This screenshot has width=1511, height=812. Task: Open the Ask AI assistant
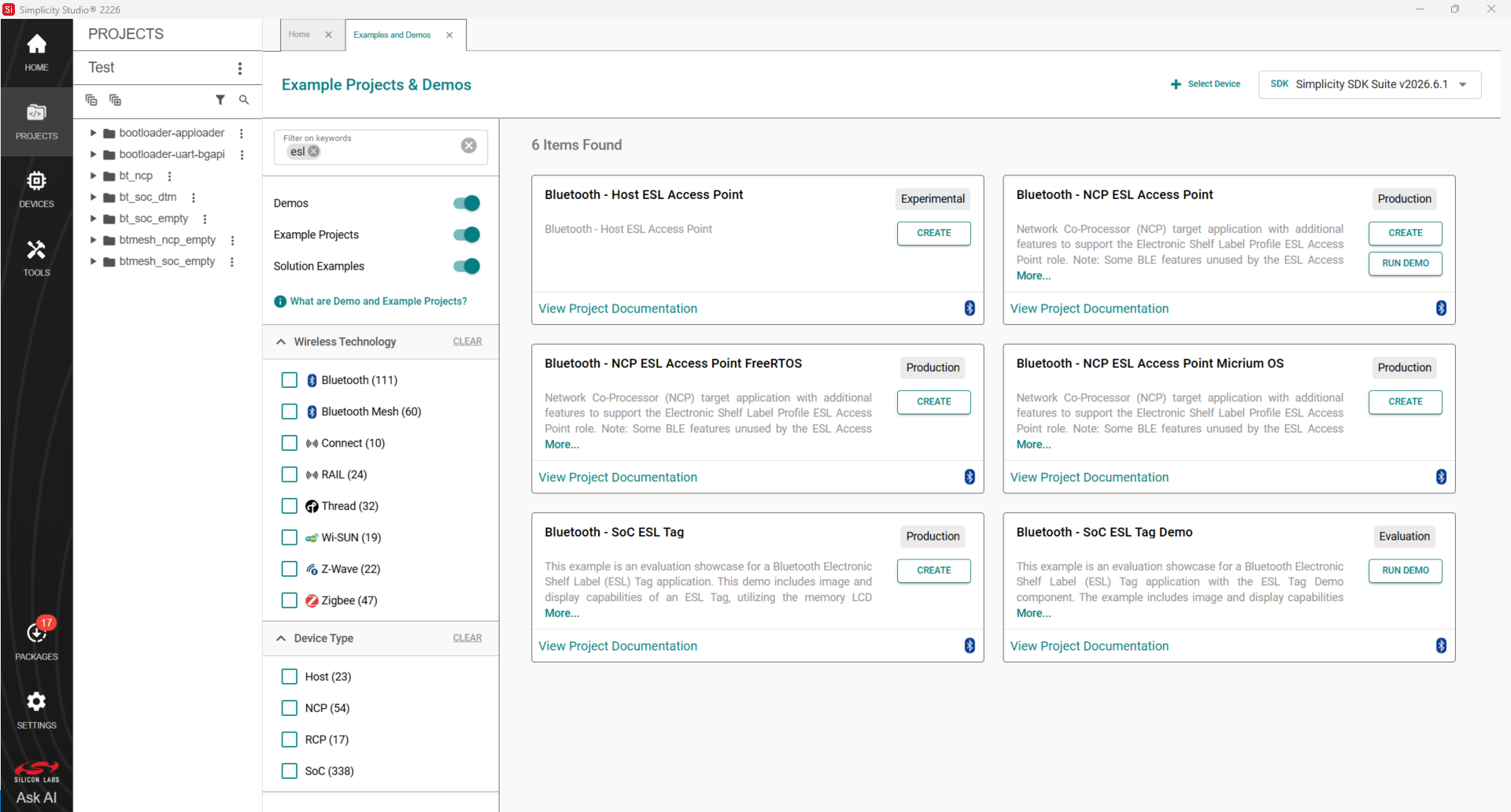coord(36,797)
